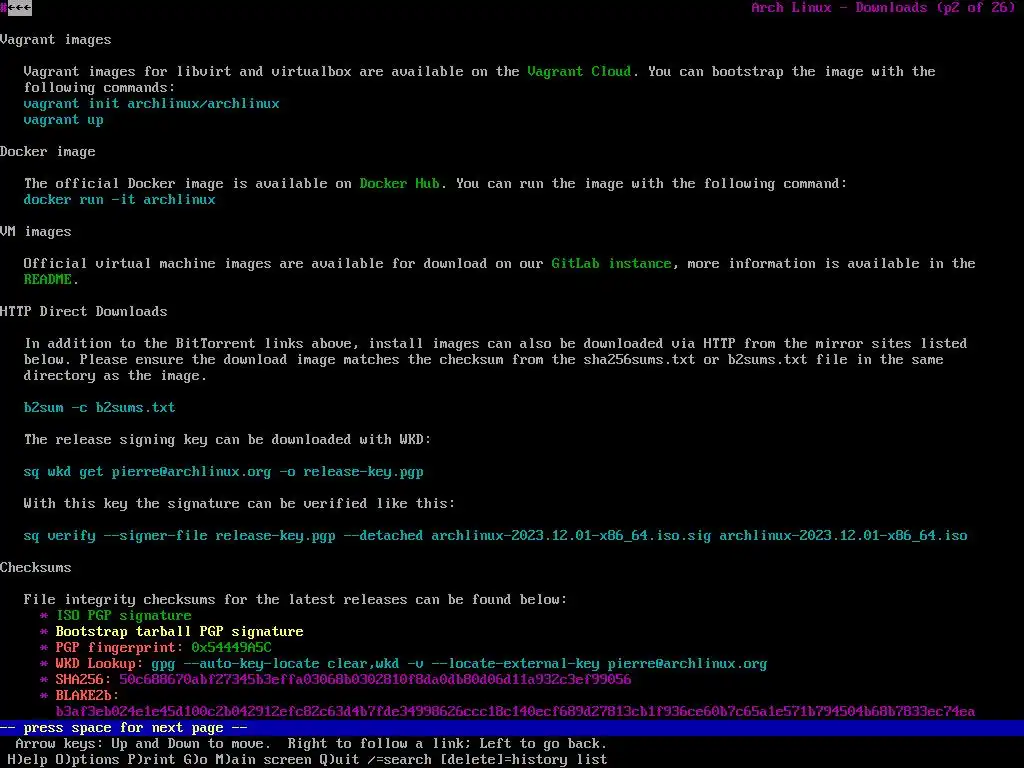
Task: Click the 'SHA256:' label
Action: coord(84,679)
